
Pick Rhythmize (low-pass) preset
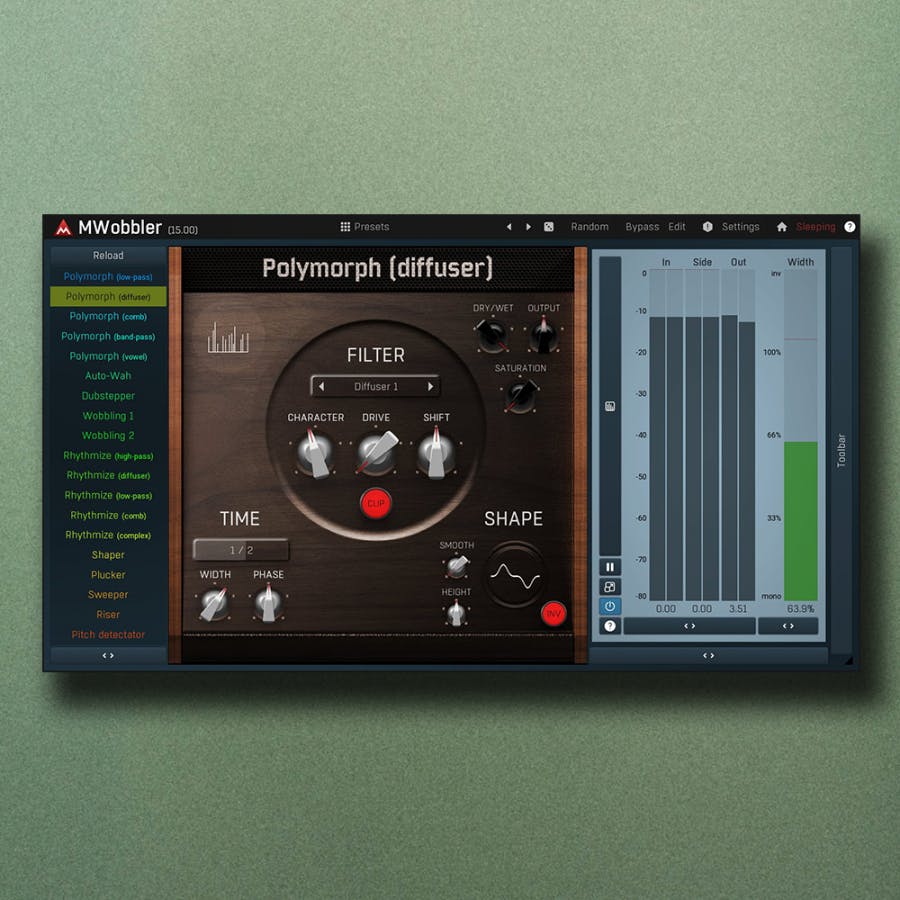108,495
